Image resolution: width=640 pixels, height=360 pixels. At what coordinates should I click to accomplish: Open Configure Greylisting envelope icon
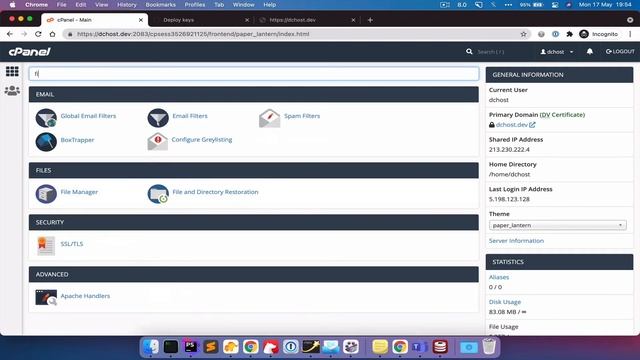click(158, 142)
